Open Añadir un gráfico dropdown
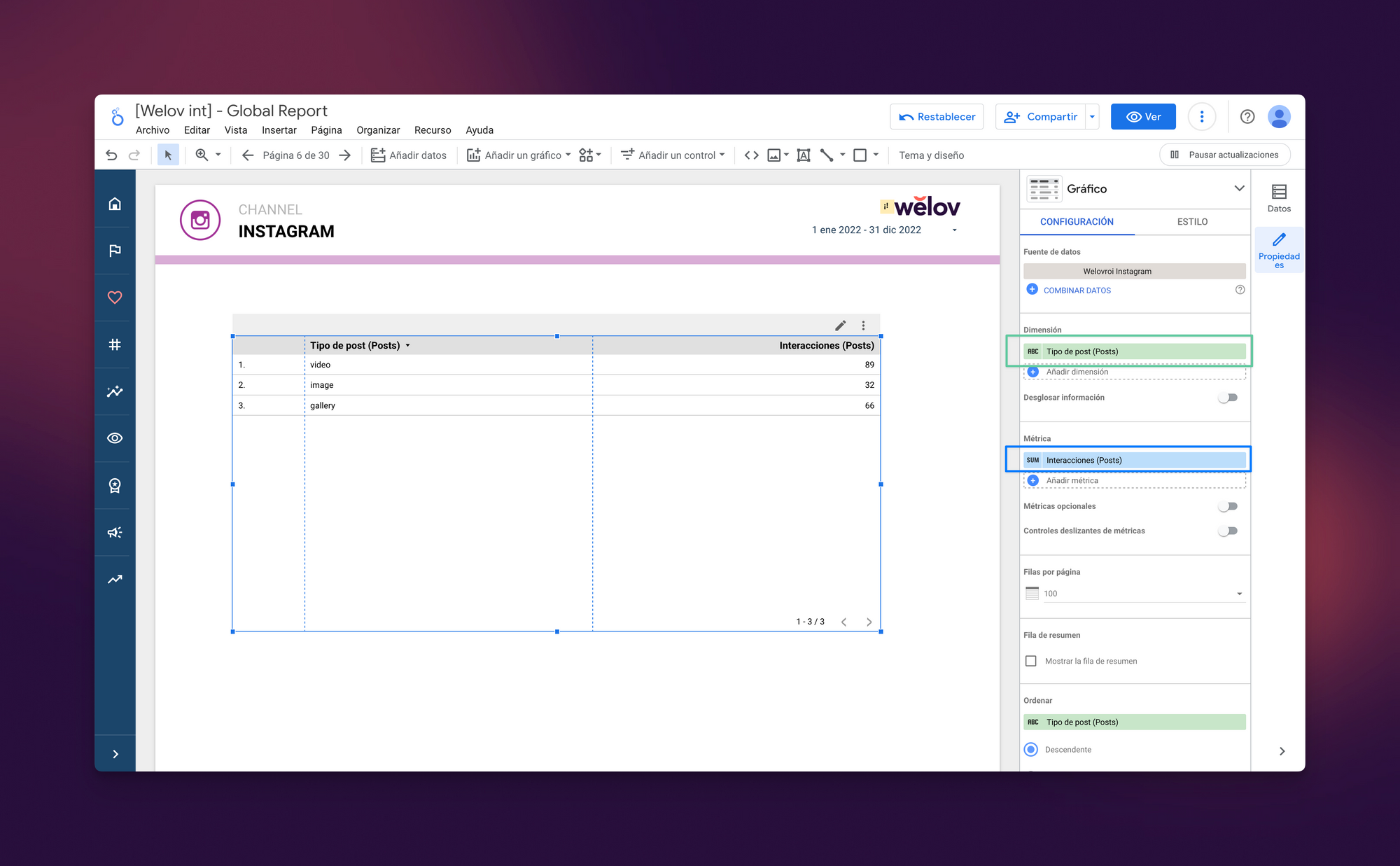The image size is (1400, 866). [519, 155]
